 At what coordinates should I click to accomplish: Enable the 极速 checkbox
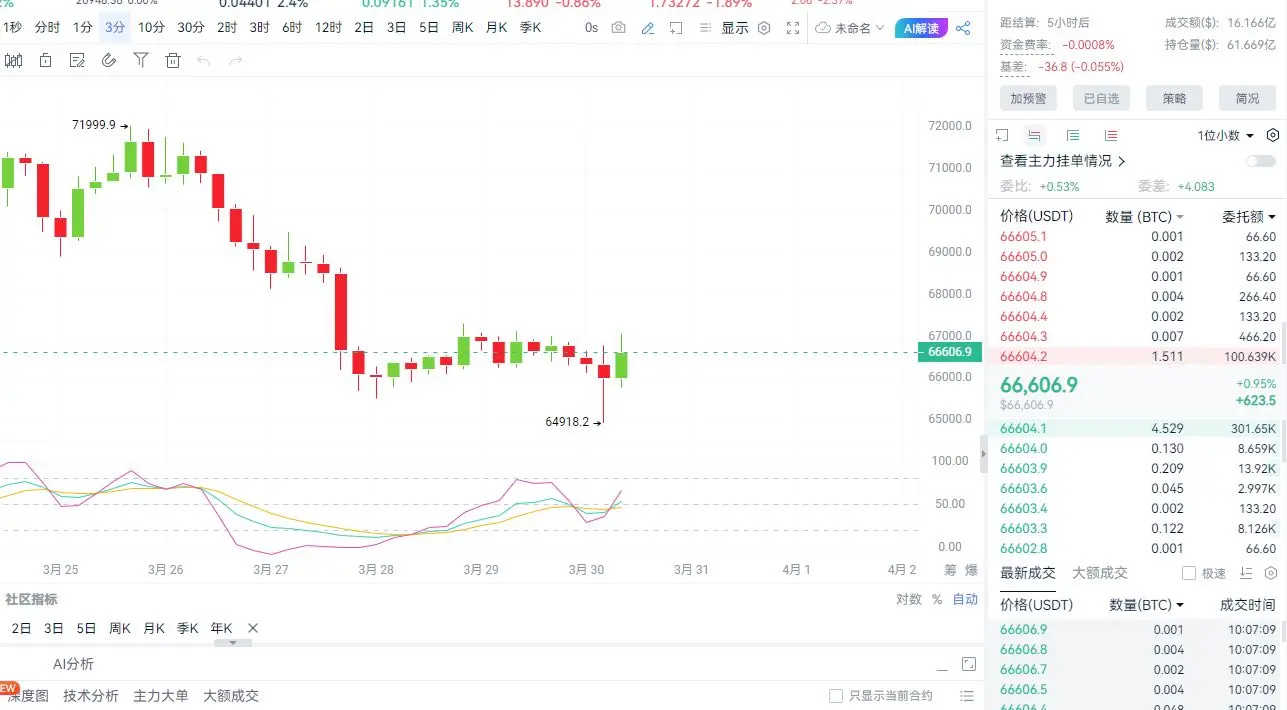(x=1189, y=573)
